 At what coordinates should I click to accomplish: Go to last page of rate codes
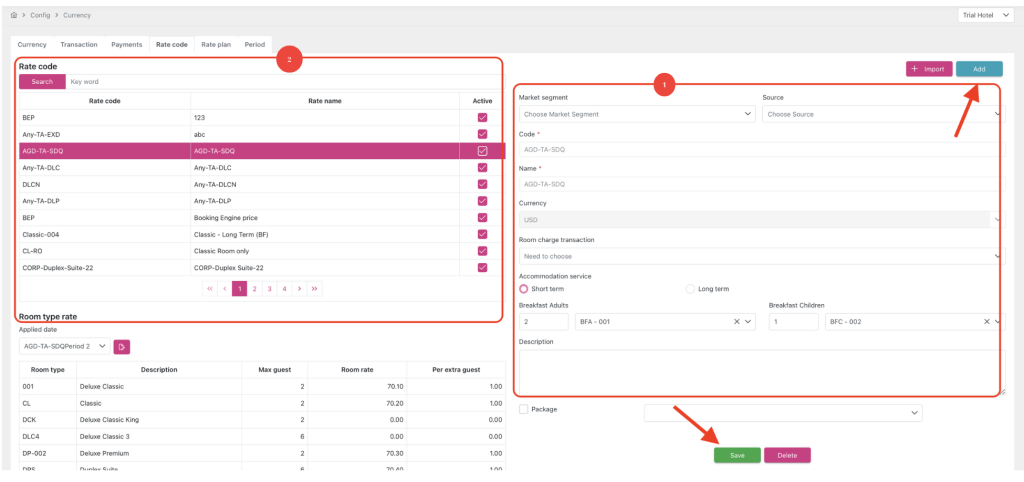click(x=315, y=288)
